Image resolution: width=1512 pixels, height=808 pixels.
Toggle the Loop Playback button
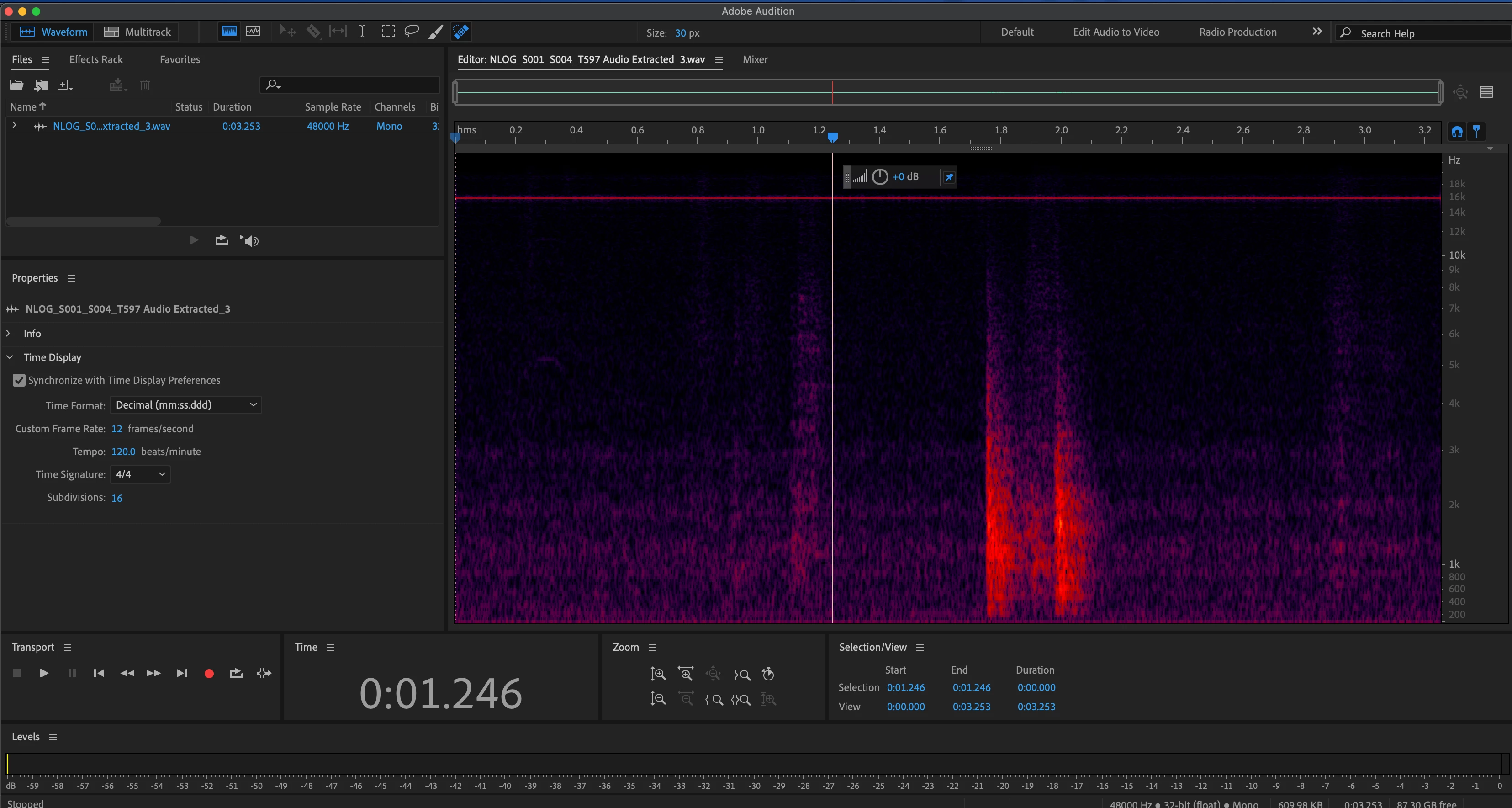click(236, 674)
